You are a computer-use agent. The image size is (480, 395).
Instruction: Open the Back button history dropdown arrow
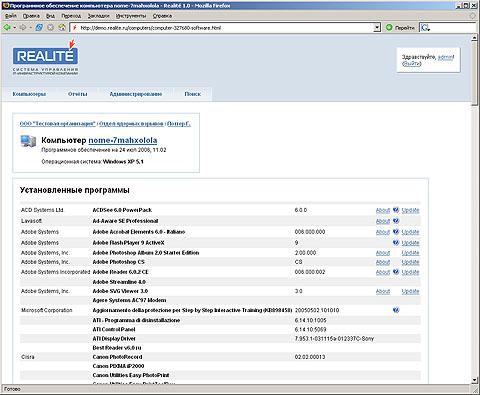15,28
